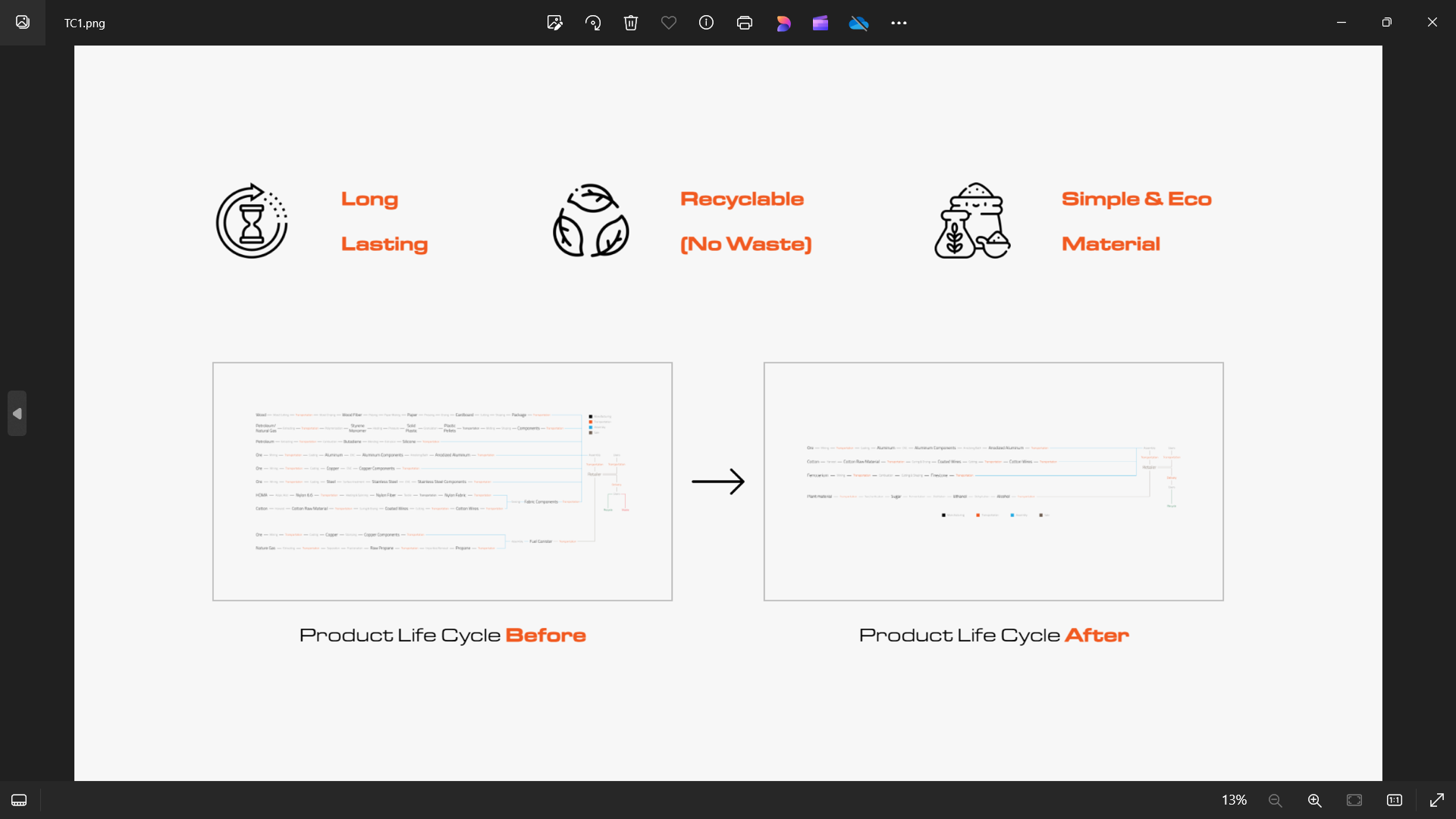Toggle the filmstrip at bottom left
Image resolution: width=1456 pixels, height=819 pixels.
point(19,800)
